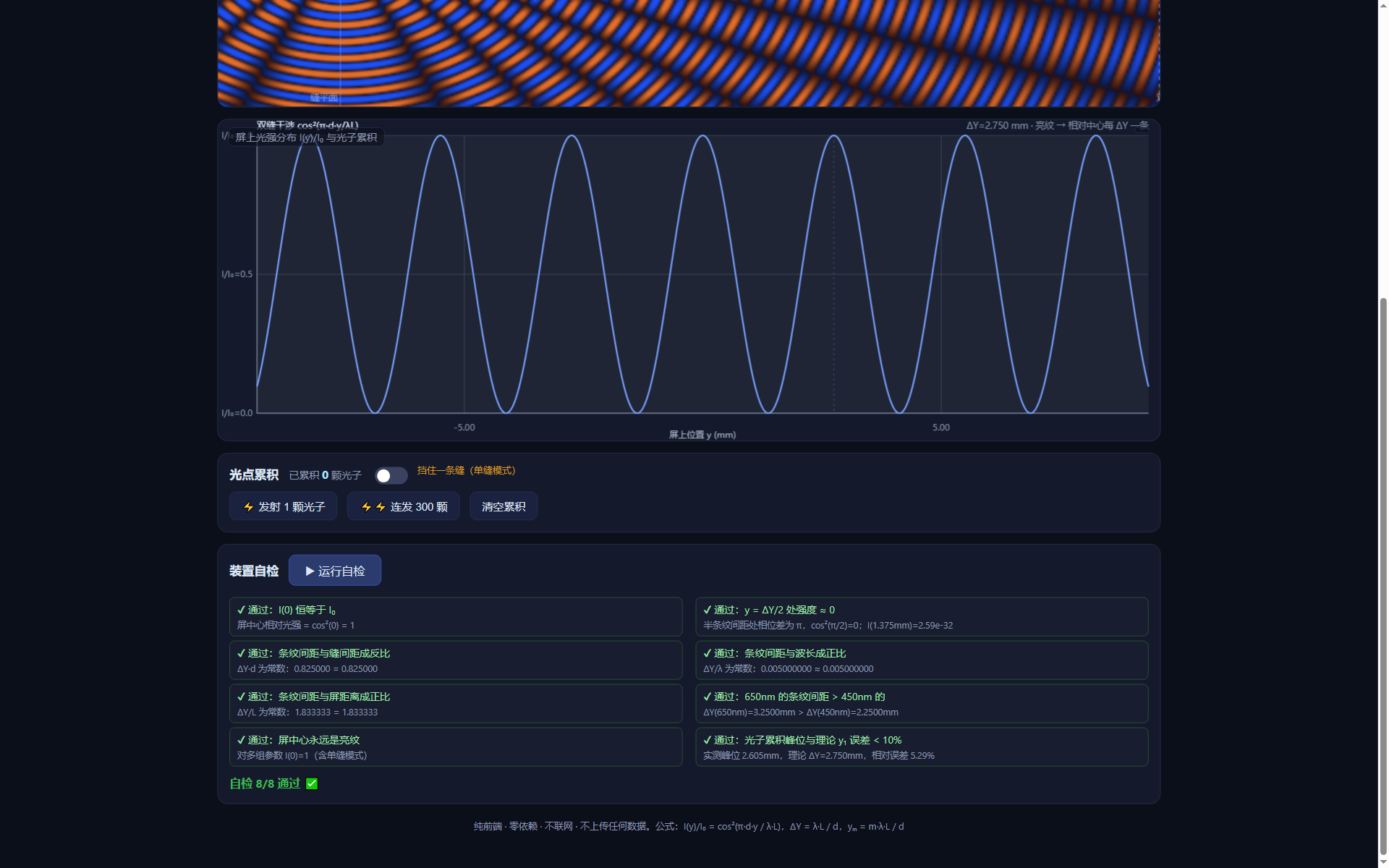Fire one photon with 发射 1 颗光子
Viewport: 1389px width, 868px height.
click(x=283, y=506)
